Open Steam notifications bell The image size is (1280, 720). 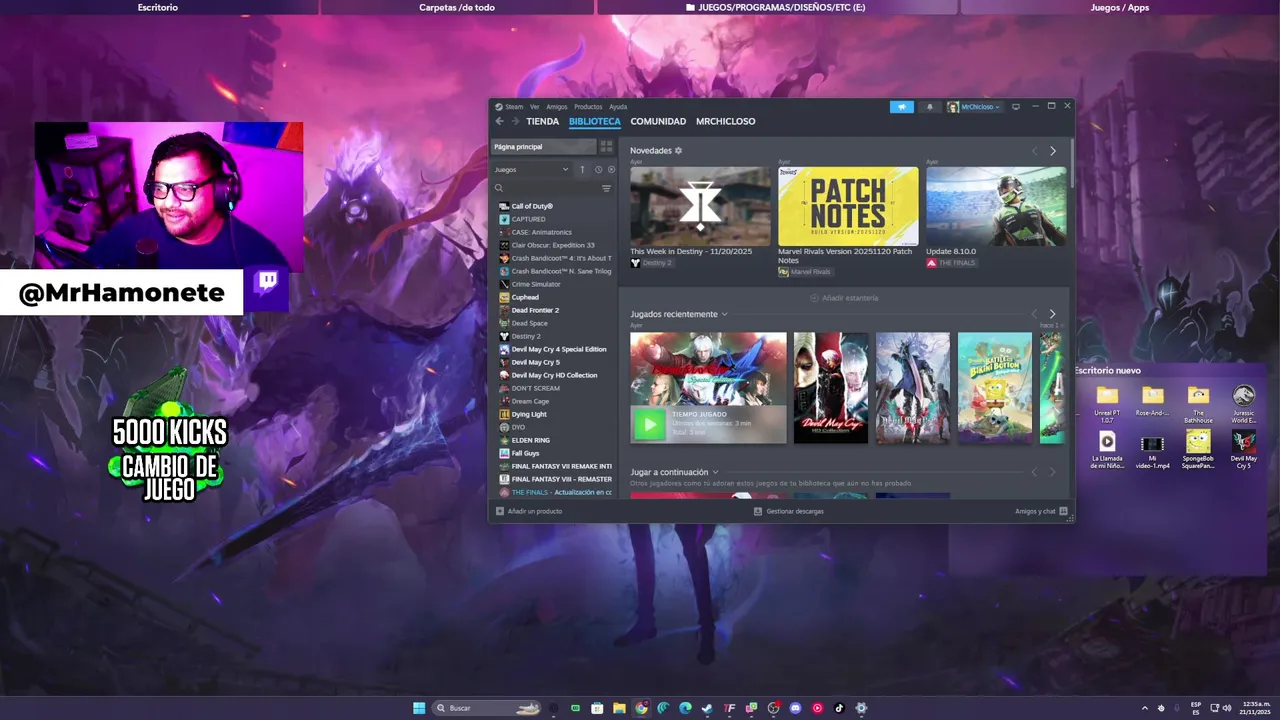pyautogui.click(x=929, y=107)
